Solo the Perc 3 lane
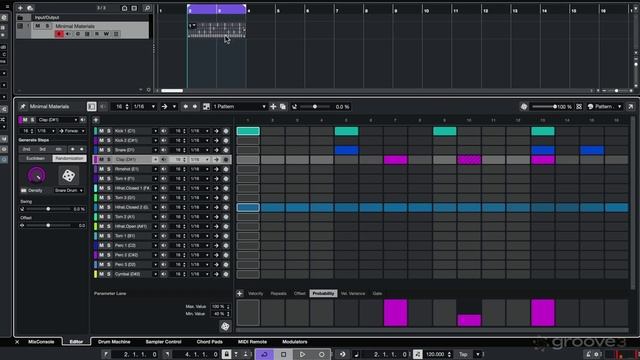This screenshot has width=640, height=360. tap(109, 264)
